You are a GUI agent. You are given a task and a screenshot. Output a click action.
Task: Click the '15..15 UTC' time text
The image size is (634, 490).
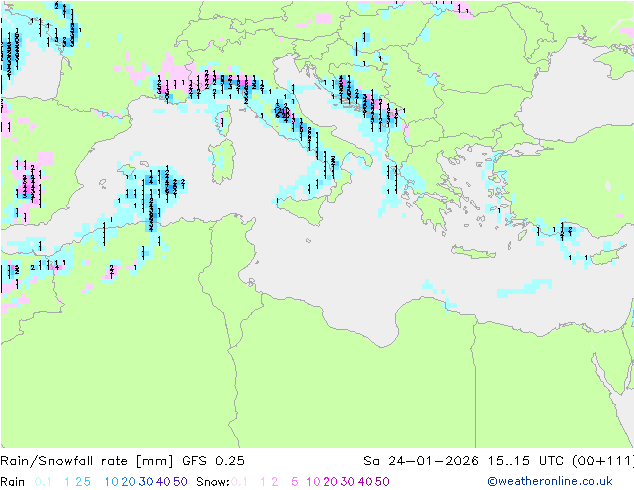click(525, 461)
